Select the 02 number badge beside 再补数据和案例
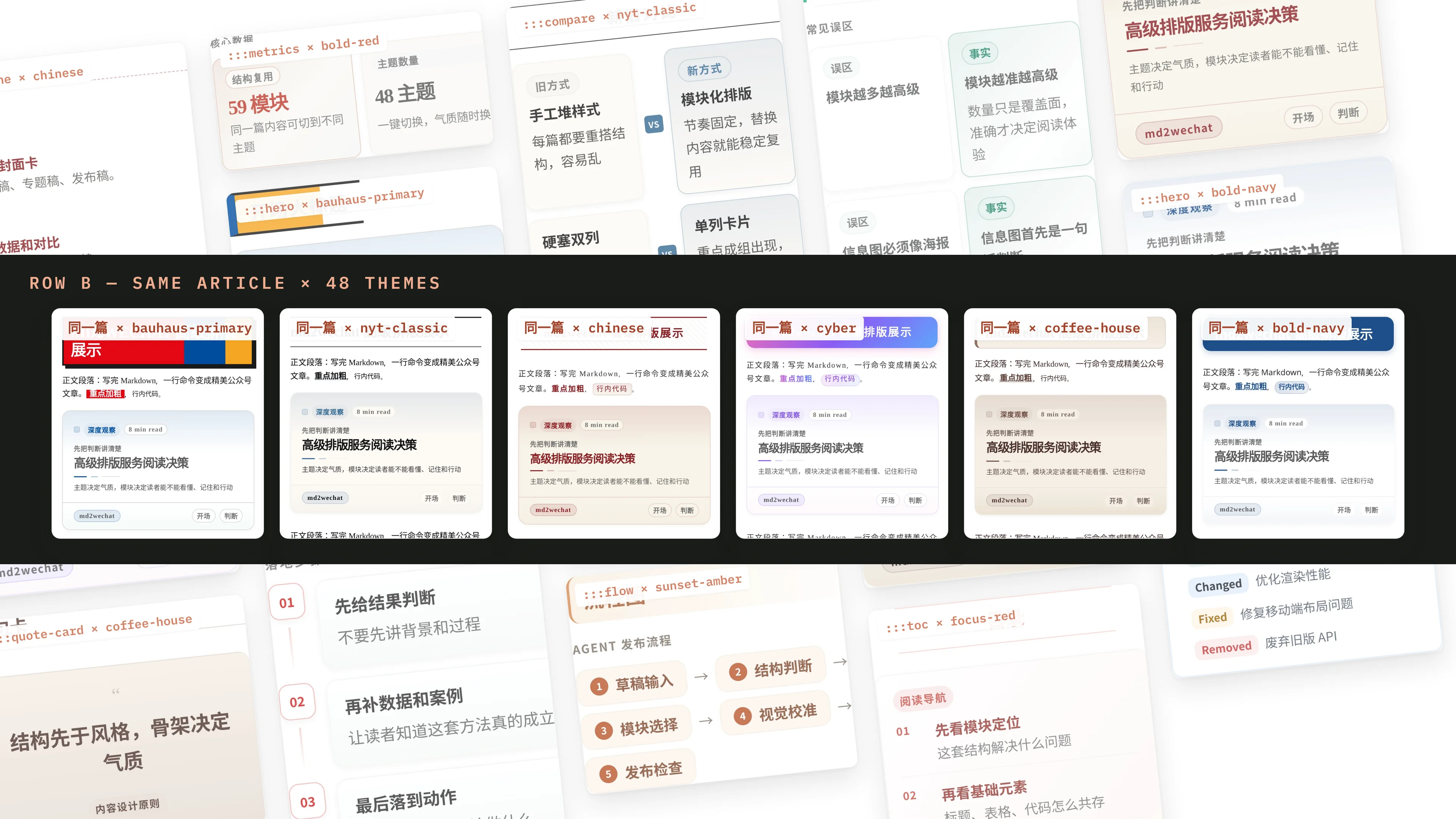Screen dimensions: 1456x819 (297, 702)
